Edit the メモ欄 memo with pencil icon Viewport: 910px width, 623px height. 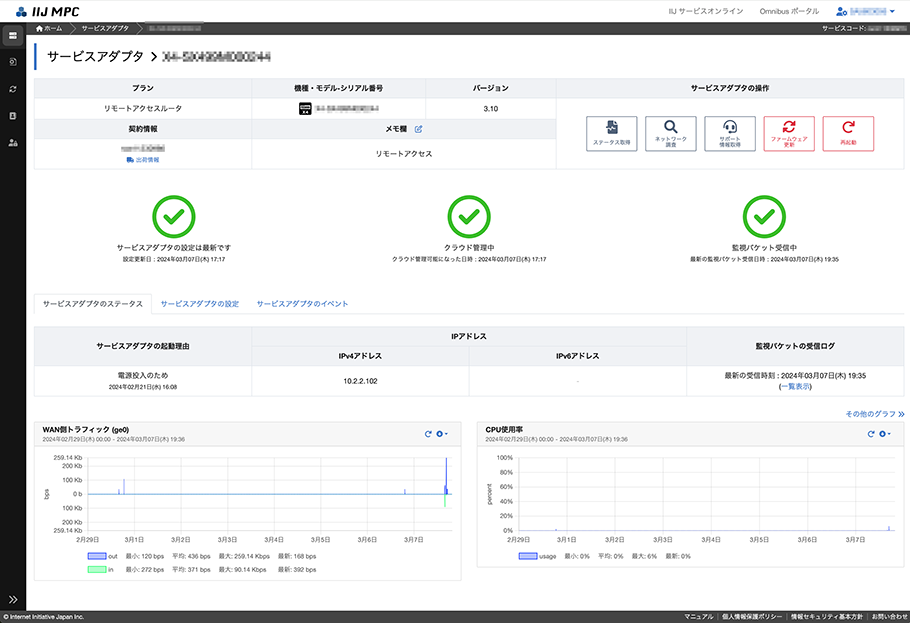pyautogui.click(x=419, y=129)
